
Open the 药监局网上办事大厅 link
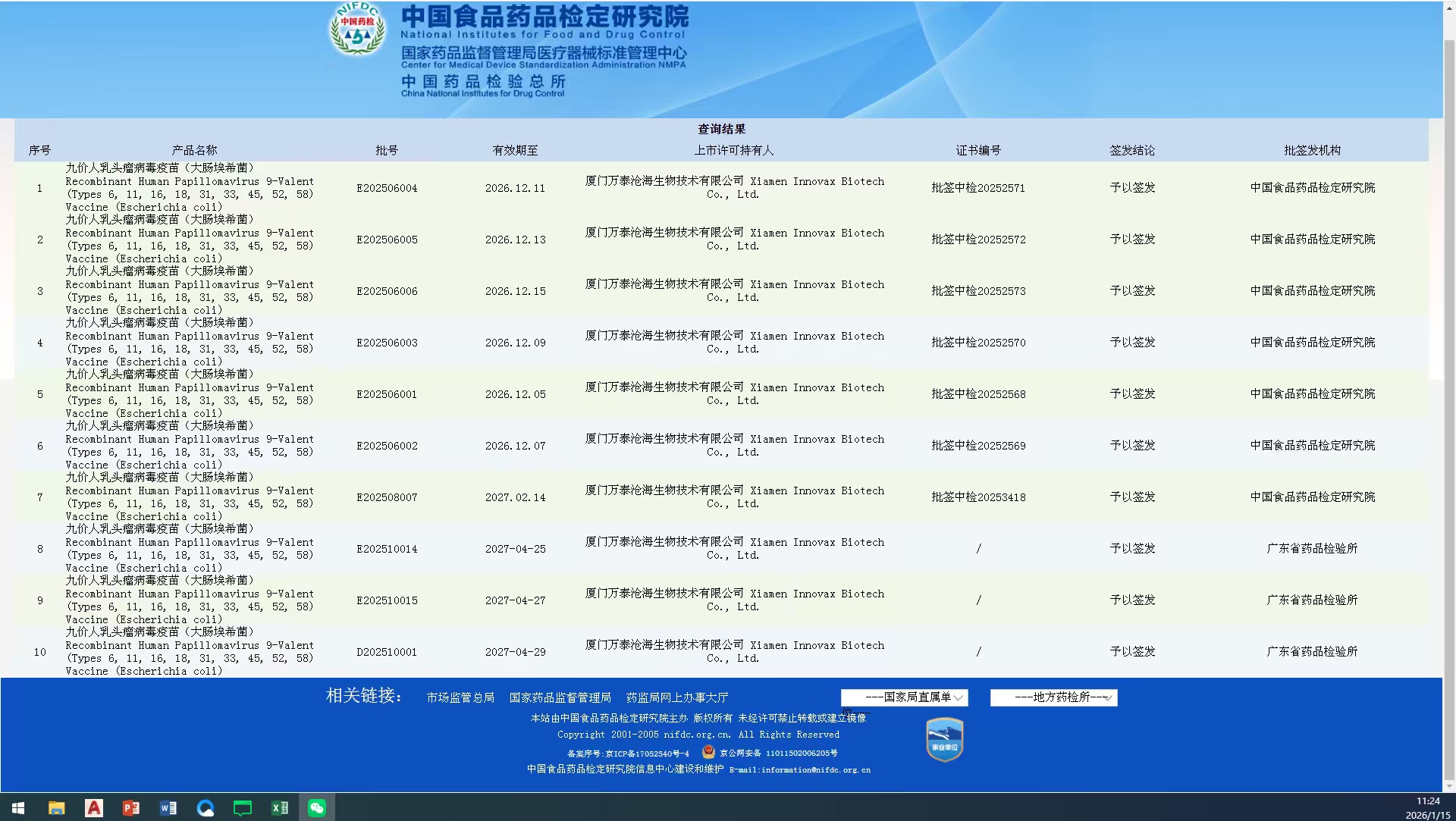(676, 697)
